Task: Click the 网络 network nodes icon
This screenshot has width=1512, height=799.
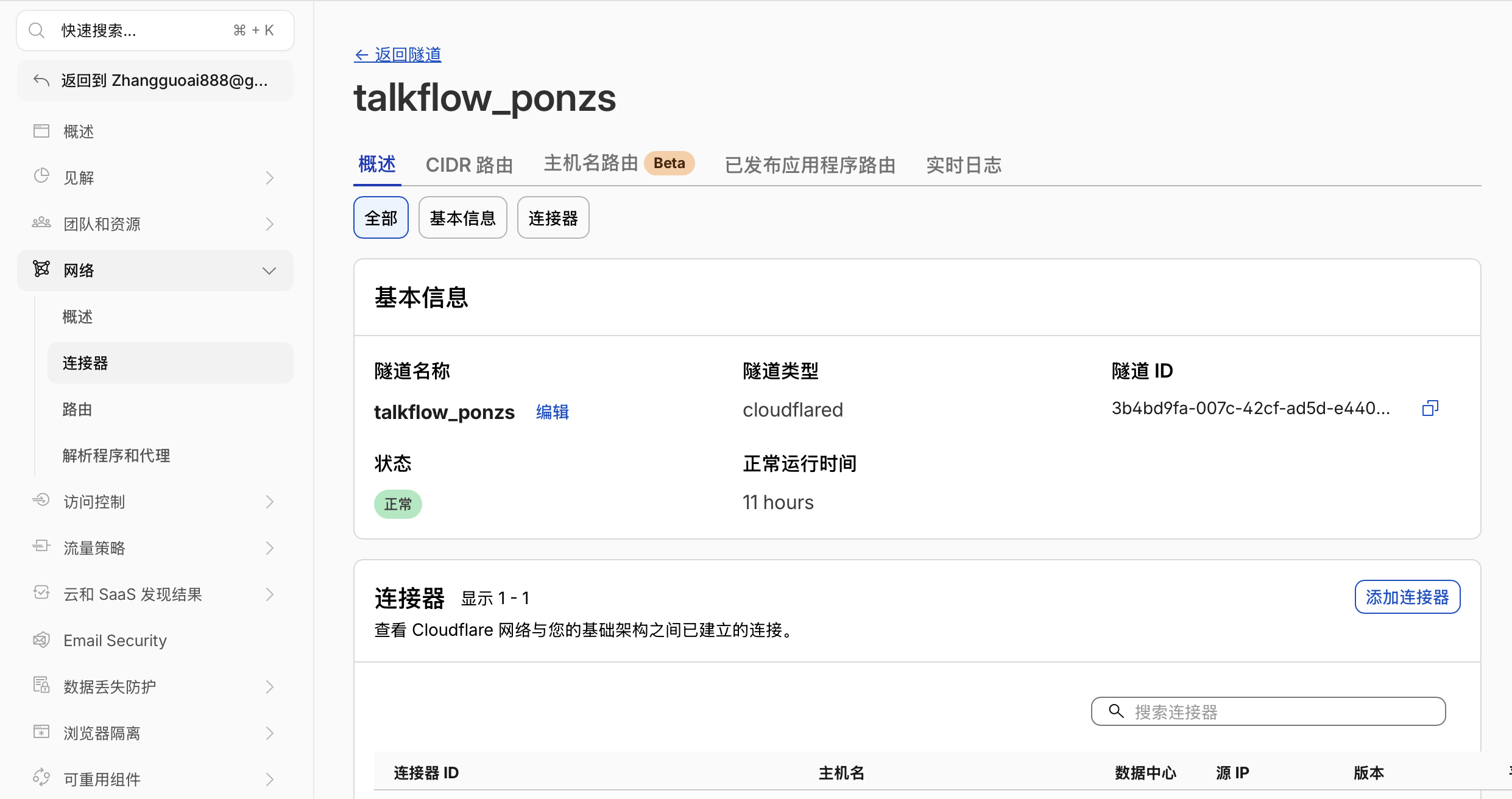Action: point(41,269)
